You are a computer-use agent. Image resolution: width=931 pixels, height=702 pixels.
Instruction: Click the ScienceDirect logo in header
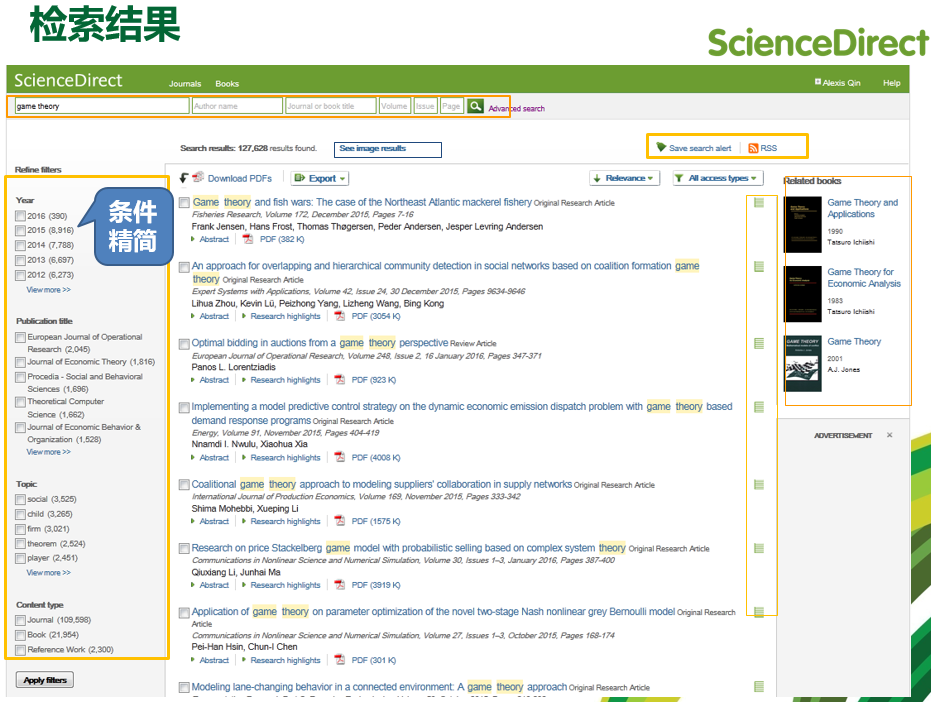(x=68, y=80)
